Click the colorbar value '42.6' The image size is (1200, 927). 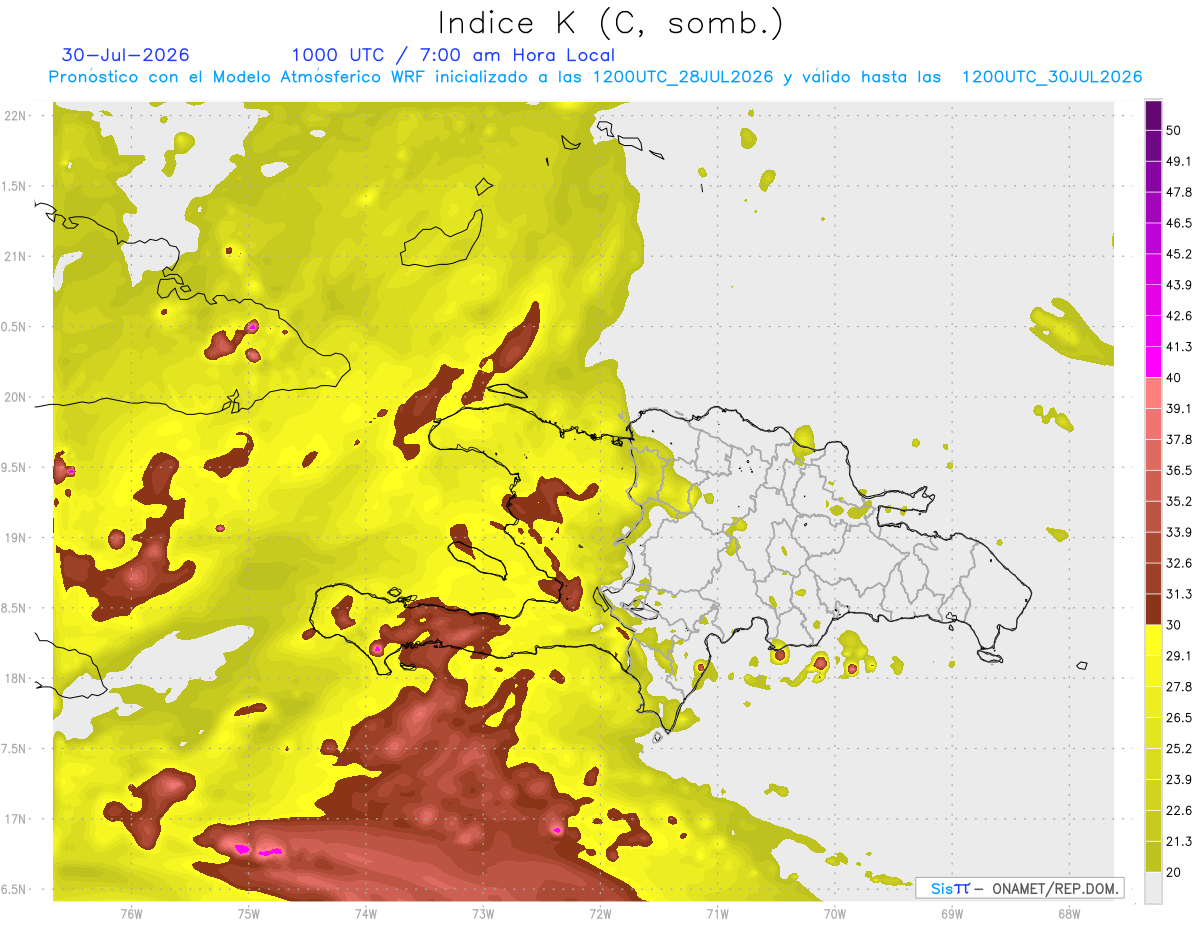1179,316
